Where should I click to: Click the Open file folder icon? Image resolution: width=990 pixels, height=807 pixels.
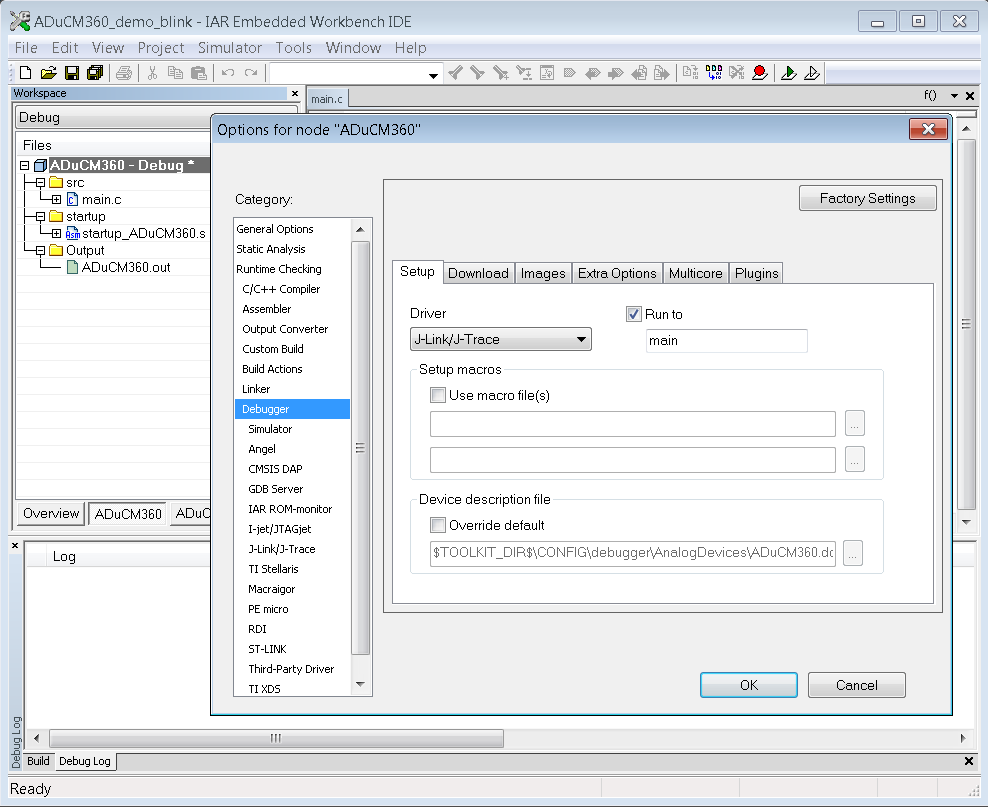pos(49,73)
